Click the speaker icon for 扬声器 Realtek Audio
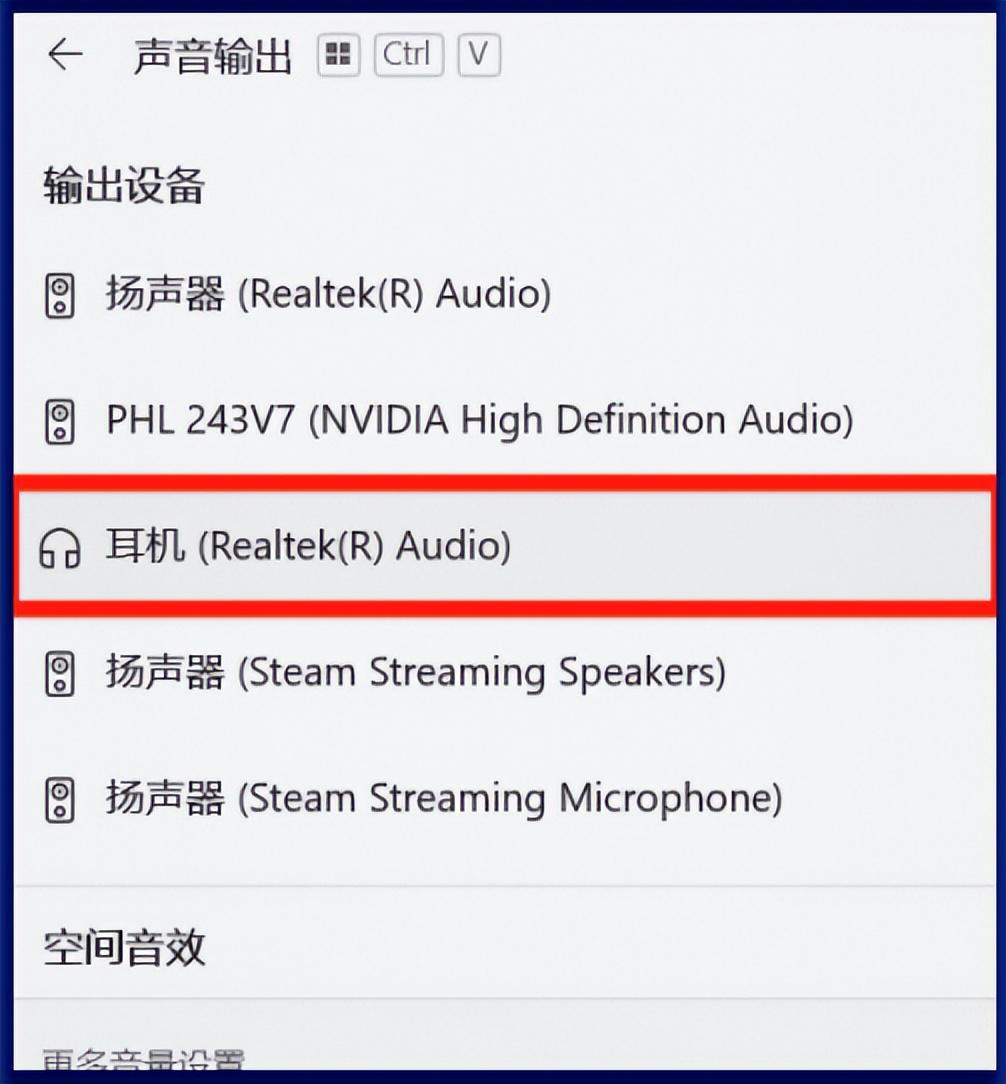 pyautogui.click(x=60, y=296)
